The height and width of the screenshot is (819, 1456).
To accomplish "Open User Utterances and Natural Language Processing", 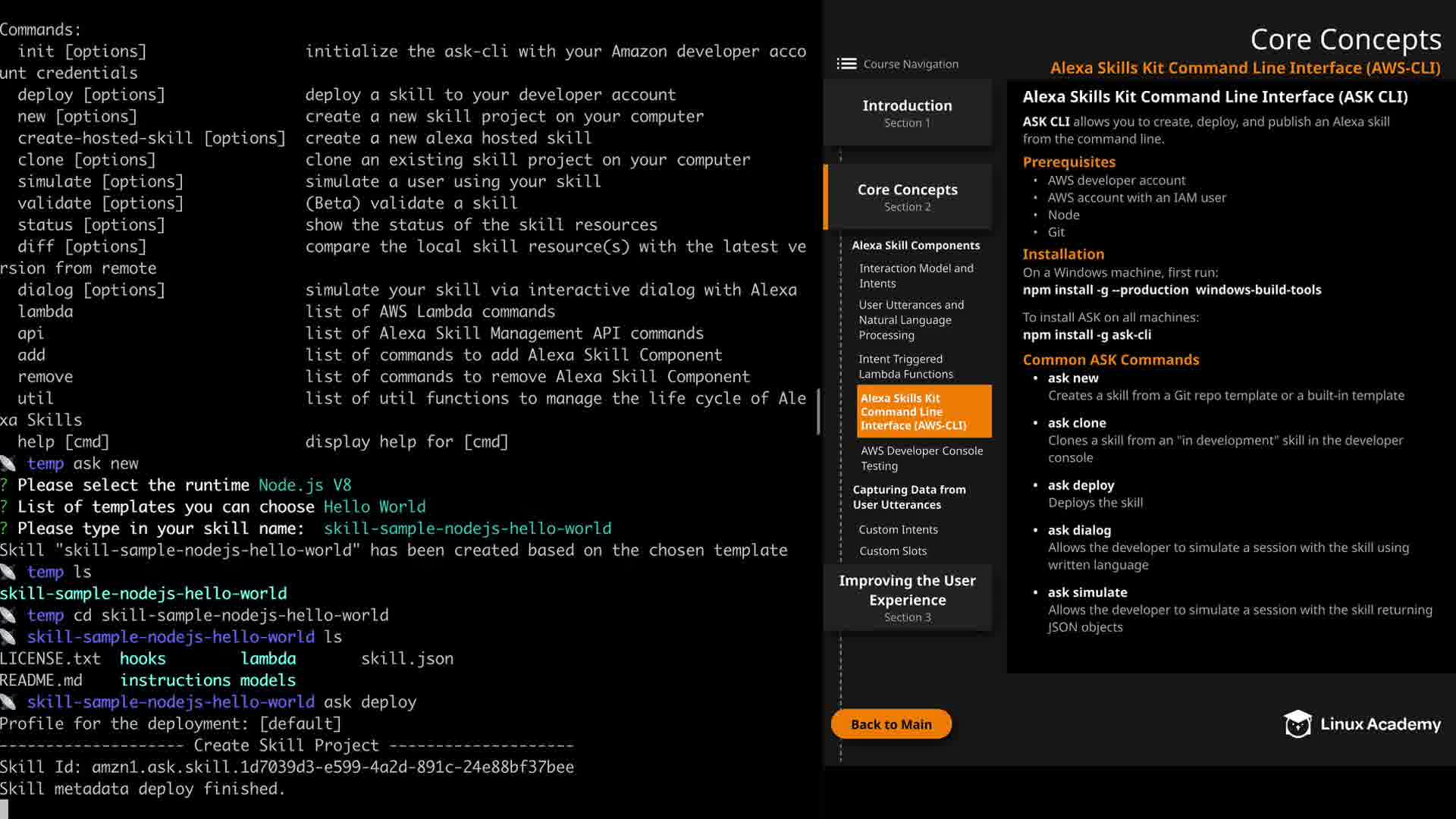I will tap(911, 319).
